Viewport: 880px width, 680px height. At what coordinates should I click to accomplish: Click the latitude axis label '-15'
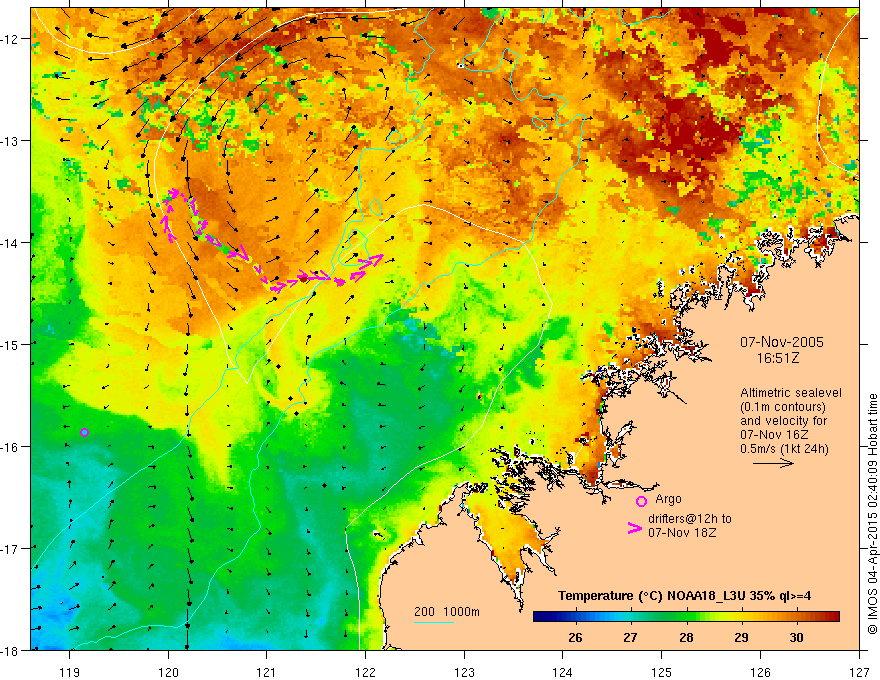click(10, 344)
